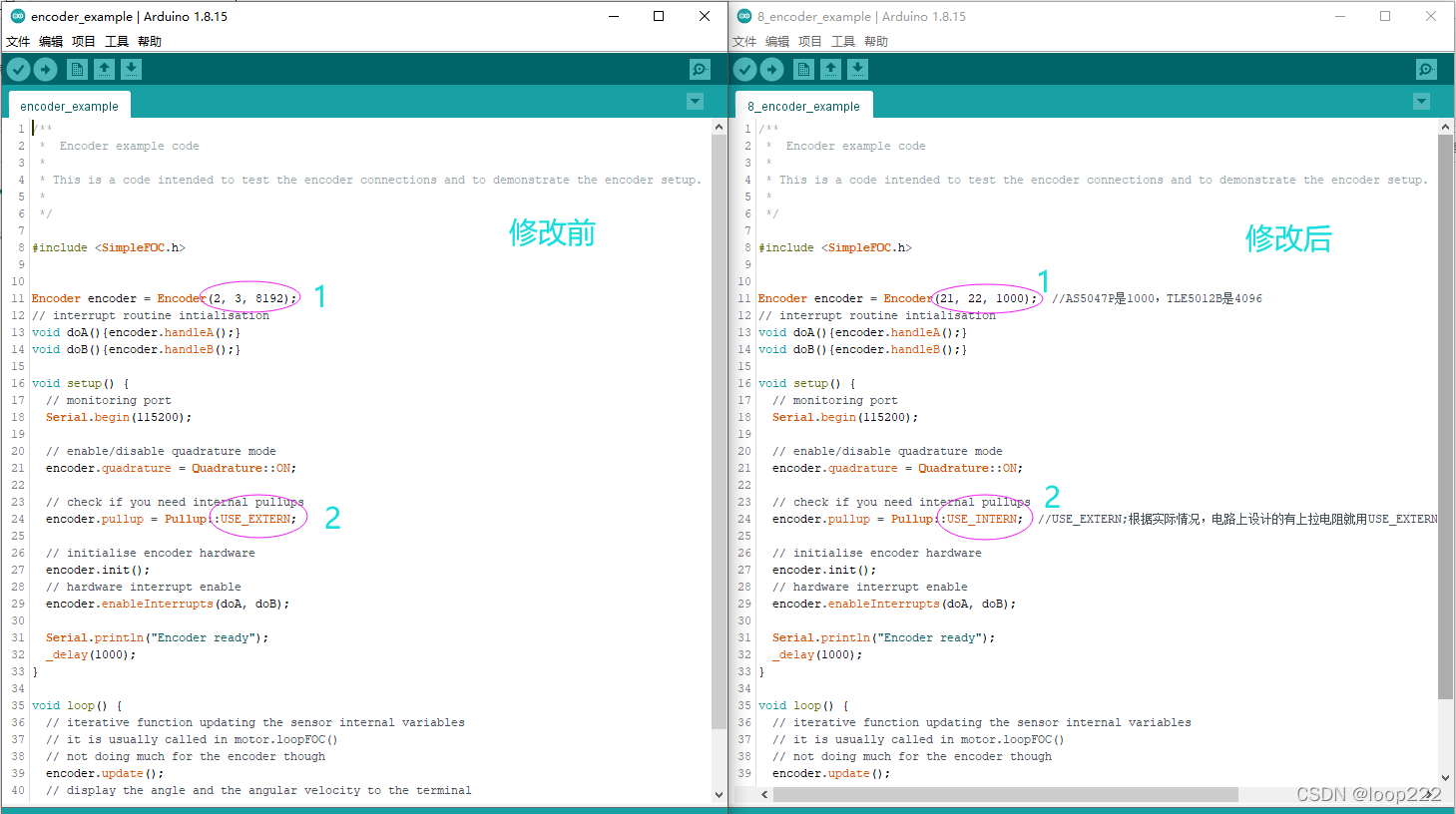Click Save sketch icon in left window
Screen dimensions: 1456x814
(132, 69)
